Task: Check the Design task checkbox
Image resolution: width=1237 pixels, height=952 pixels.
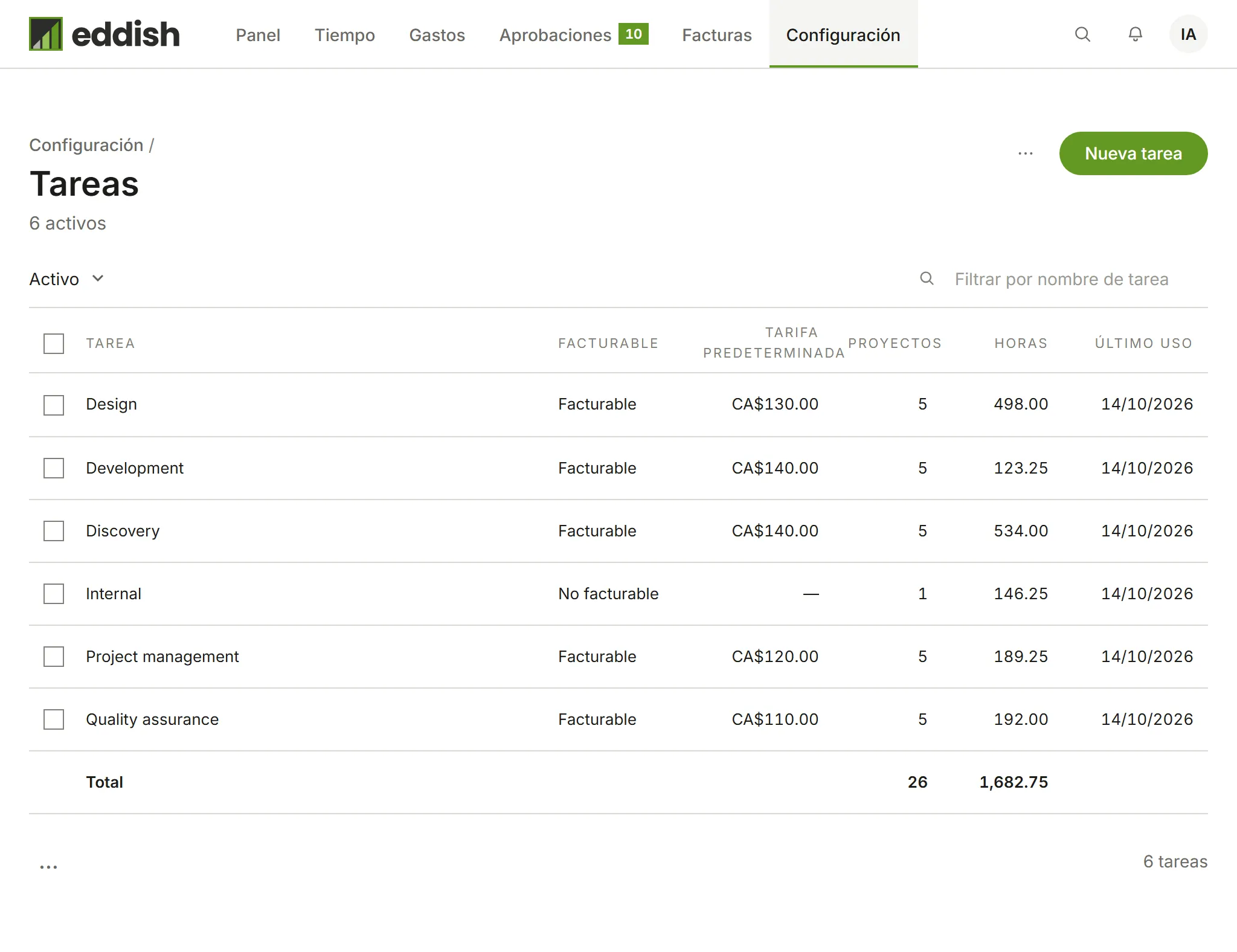Action: 54,405
